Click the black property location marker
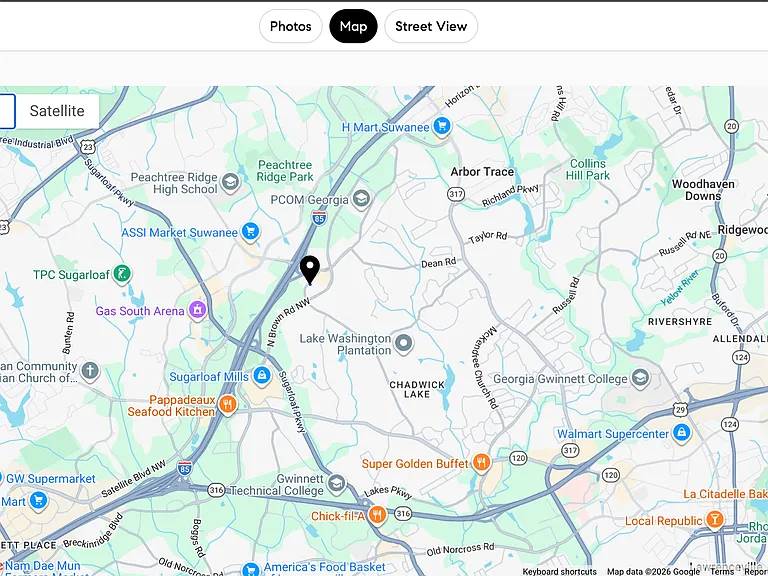 tap(310, 270)
